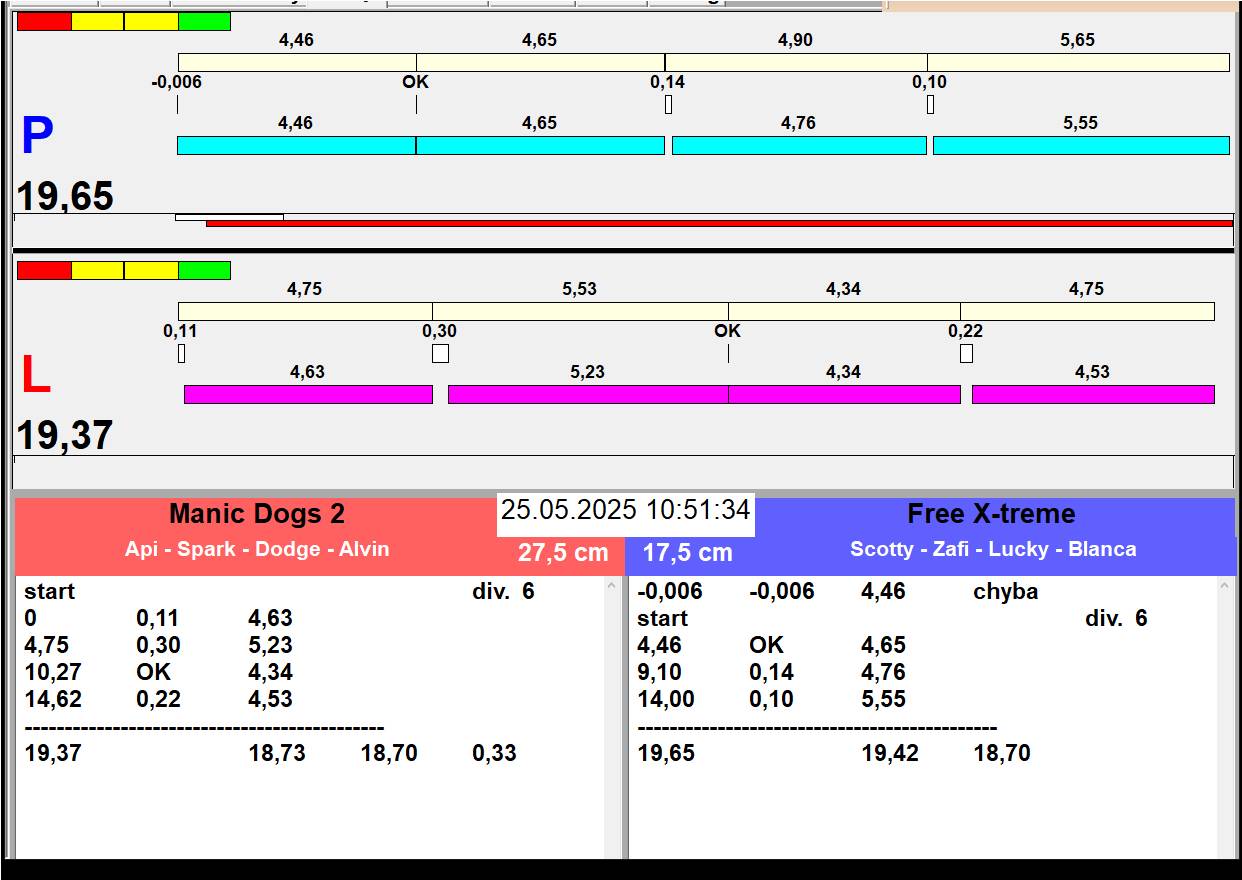Click the red progress bar under P lane

[718, 223]
